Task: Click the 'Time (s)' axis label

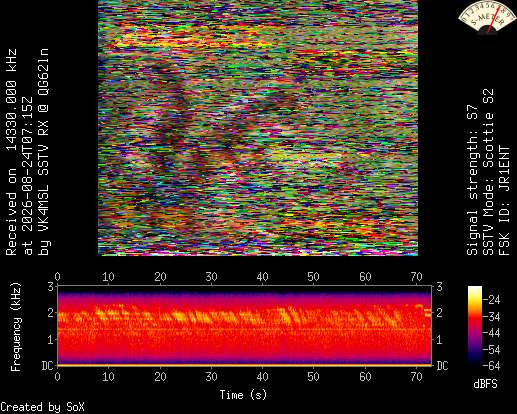Action: (243, 395)
